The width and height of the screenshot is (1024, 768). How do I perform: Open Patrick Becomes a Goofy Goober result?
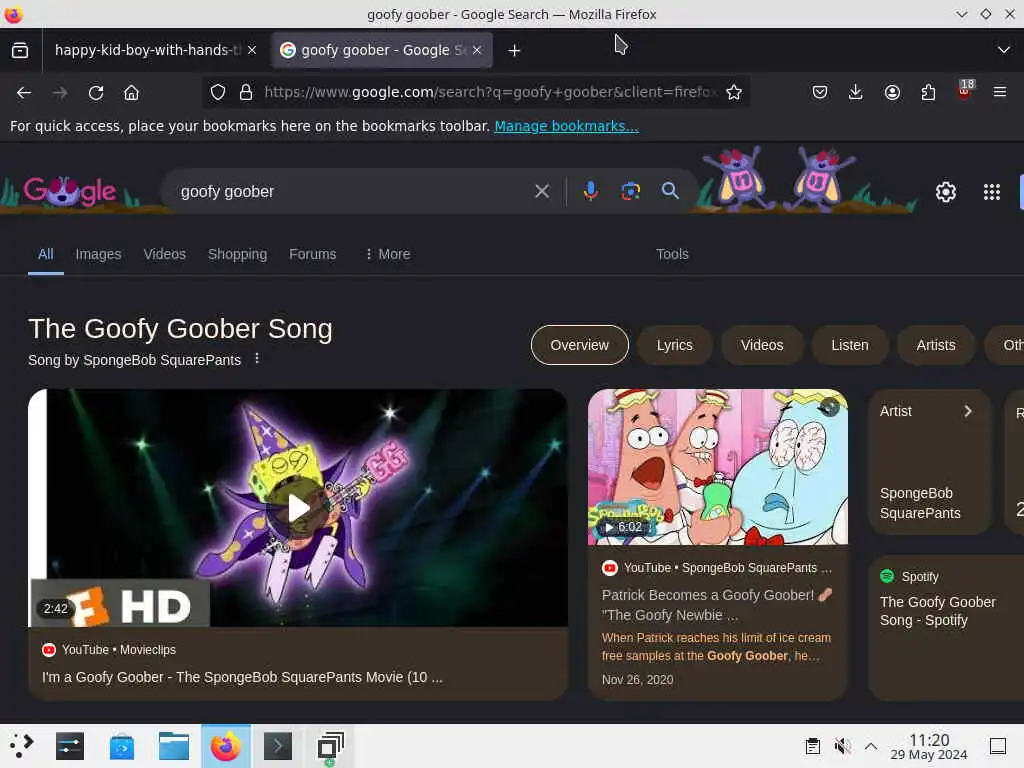click(x=716, y=605)
